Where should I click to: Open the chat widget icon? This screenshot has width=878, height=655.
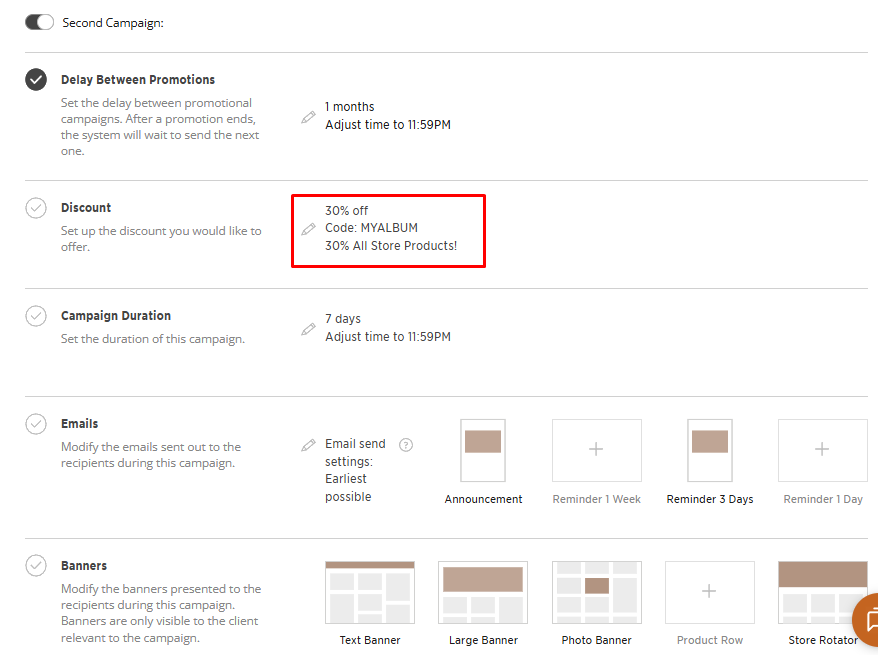tap(868, 620)
